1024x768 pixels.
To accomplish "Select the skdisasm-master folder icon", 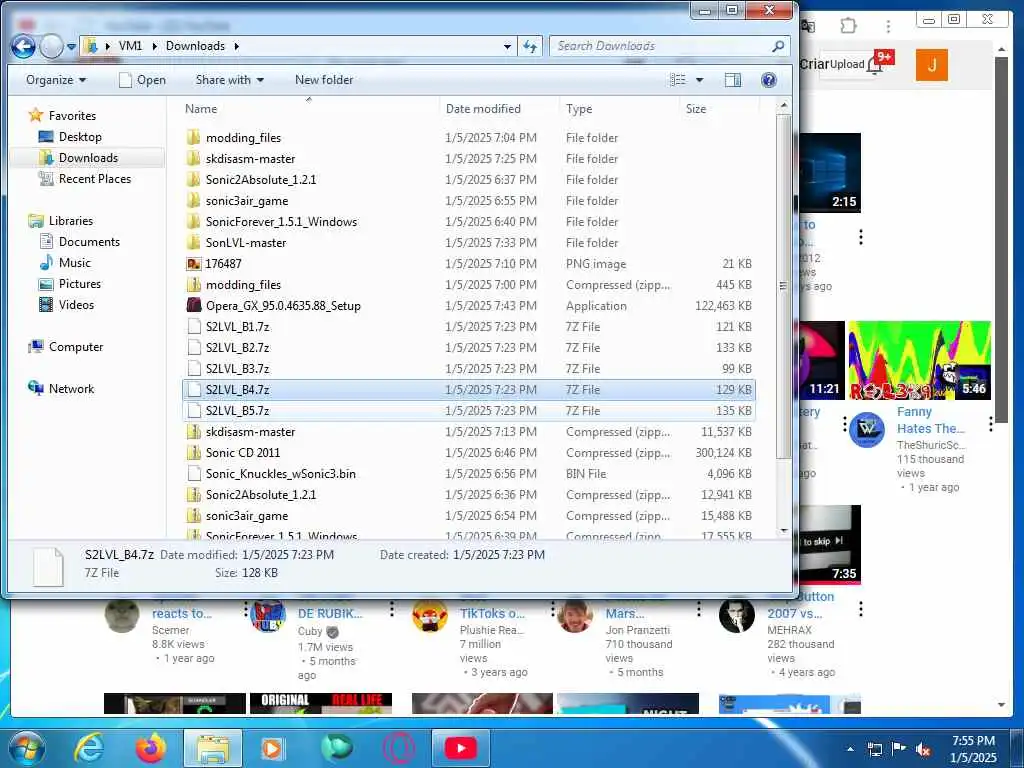I will pyautogui.click(x=193, y=159).
